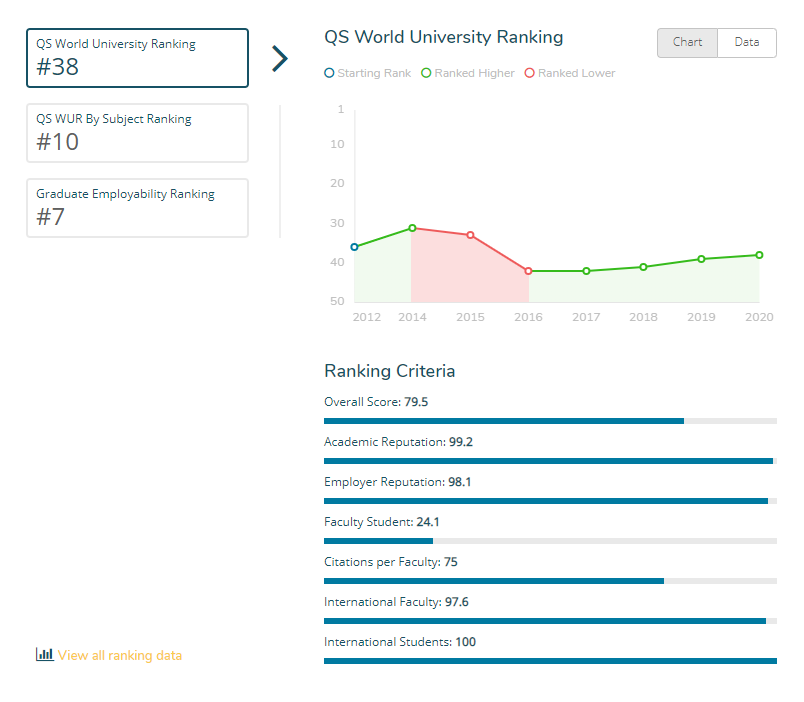Click the Faculty Student progress bar
This screenshot has width=804, height=702.
pos(550,541)
